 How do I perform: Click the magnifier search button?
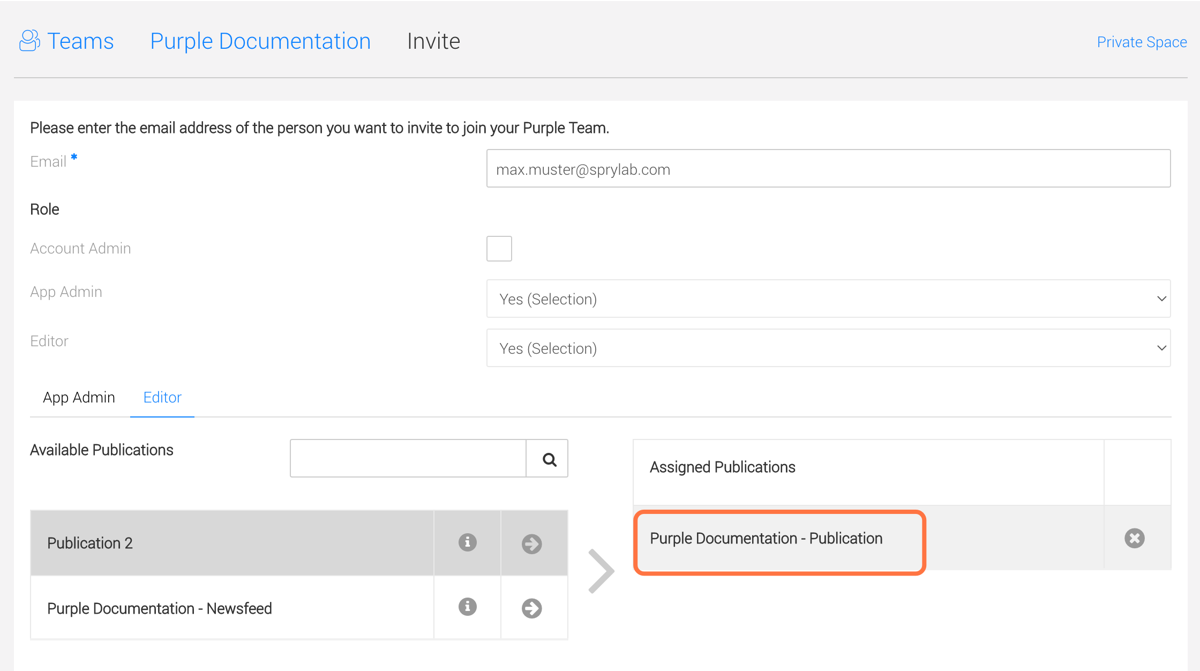pos(548,459)
